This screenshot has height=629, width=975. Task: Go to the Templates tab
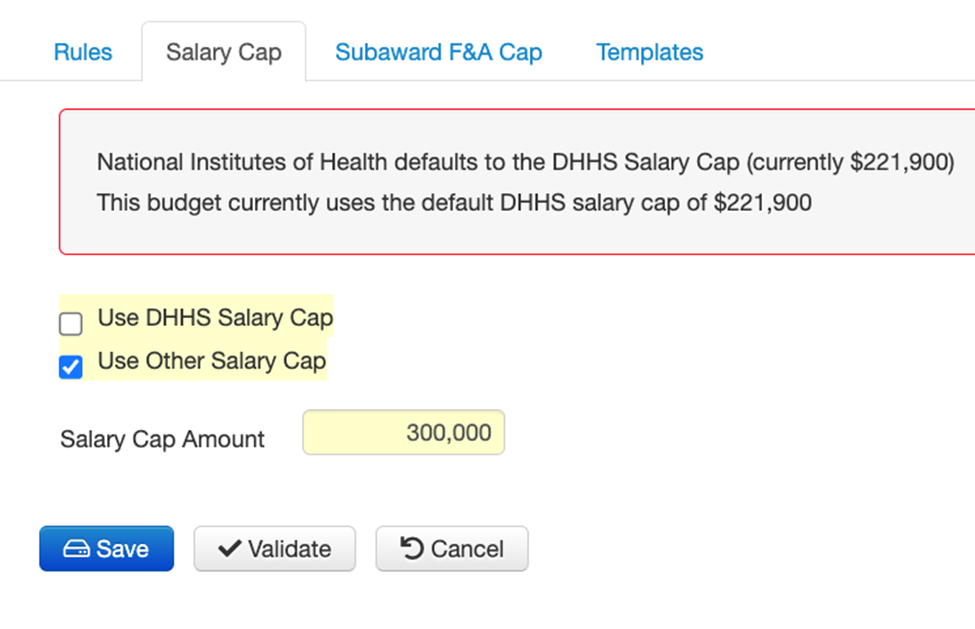click(650, 52)
